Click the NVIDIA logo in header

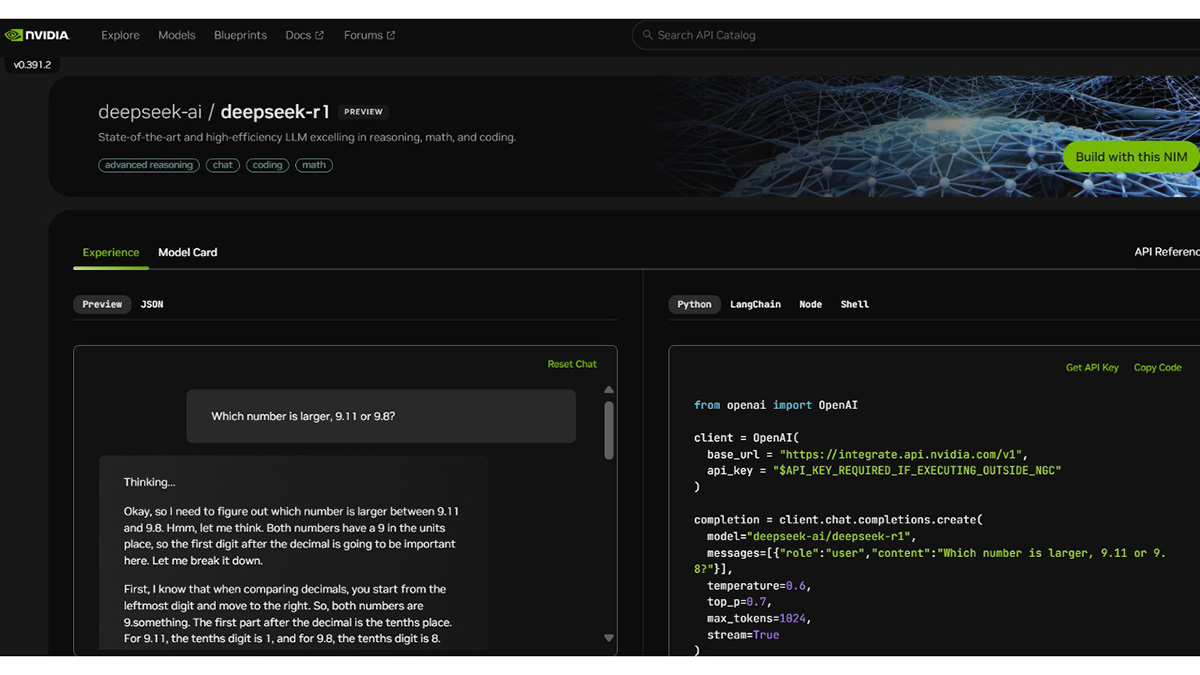37,35
